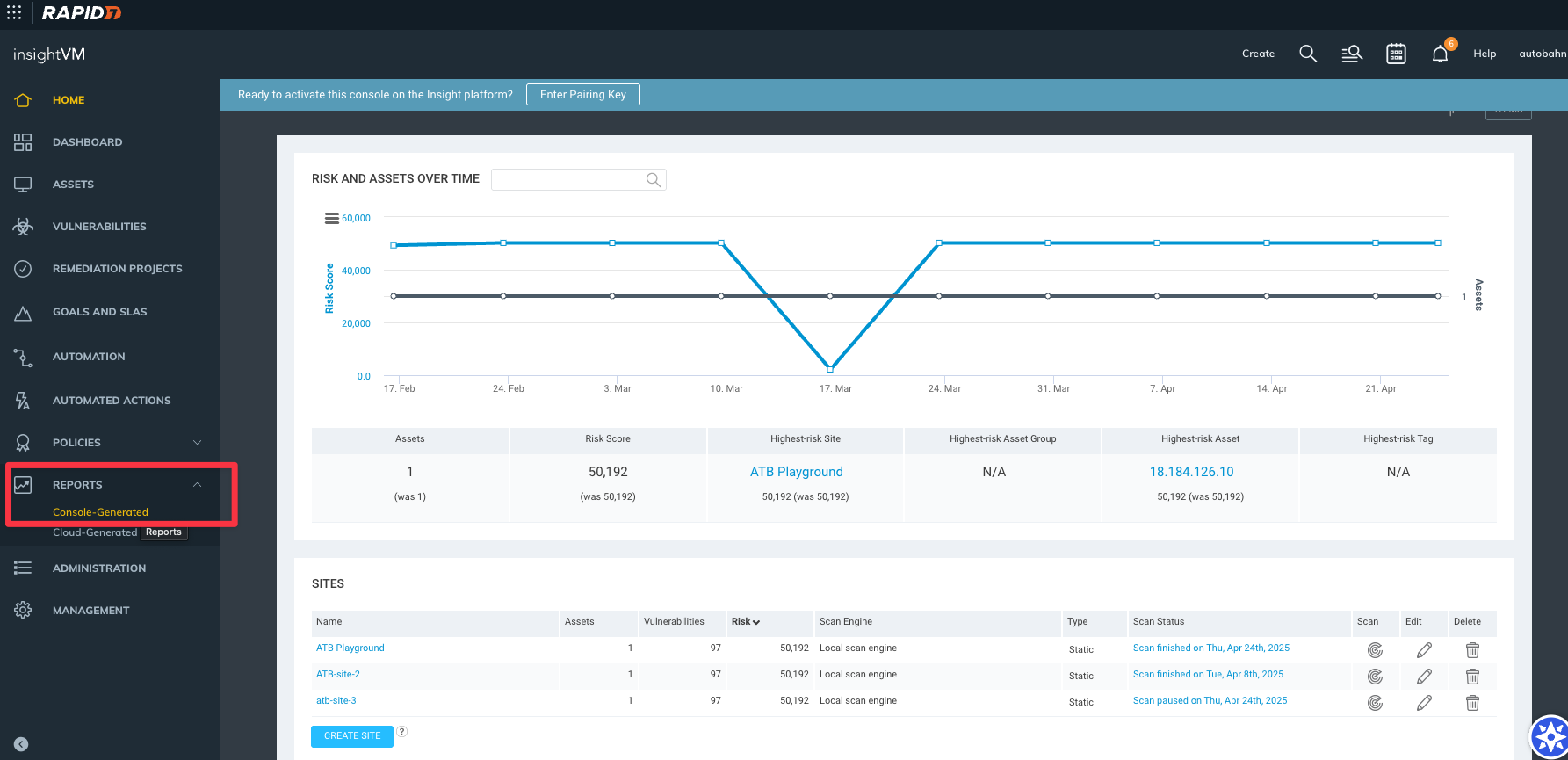This screenshot has height=760, width=1568.
Task: Go to Cloud-Generated reports
Action: point(95,532)
